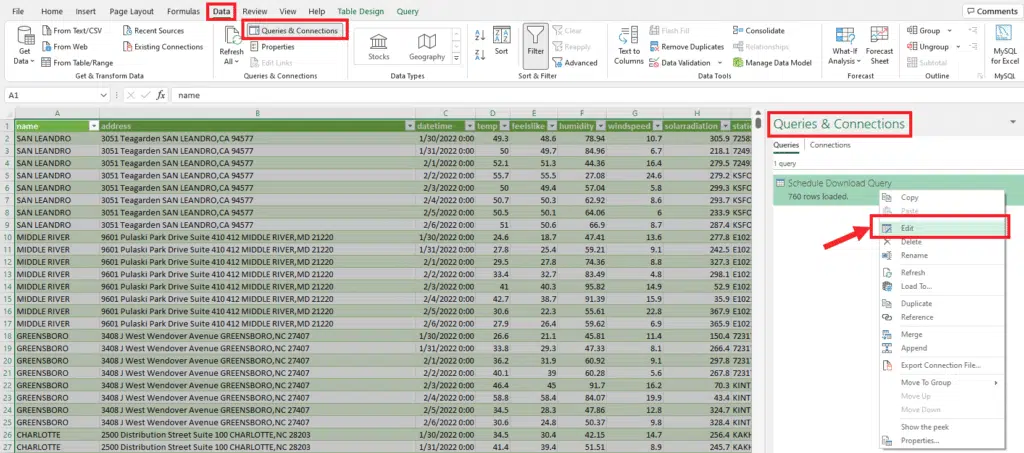Open the address column filter dropdown
The image size is (1024, 453).
click(408, 126)
